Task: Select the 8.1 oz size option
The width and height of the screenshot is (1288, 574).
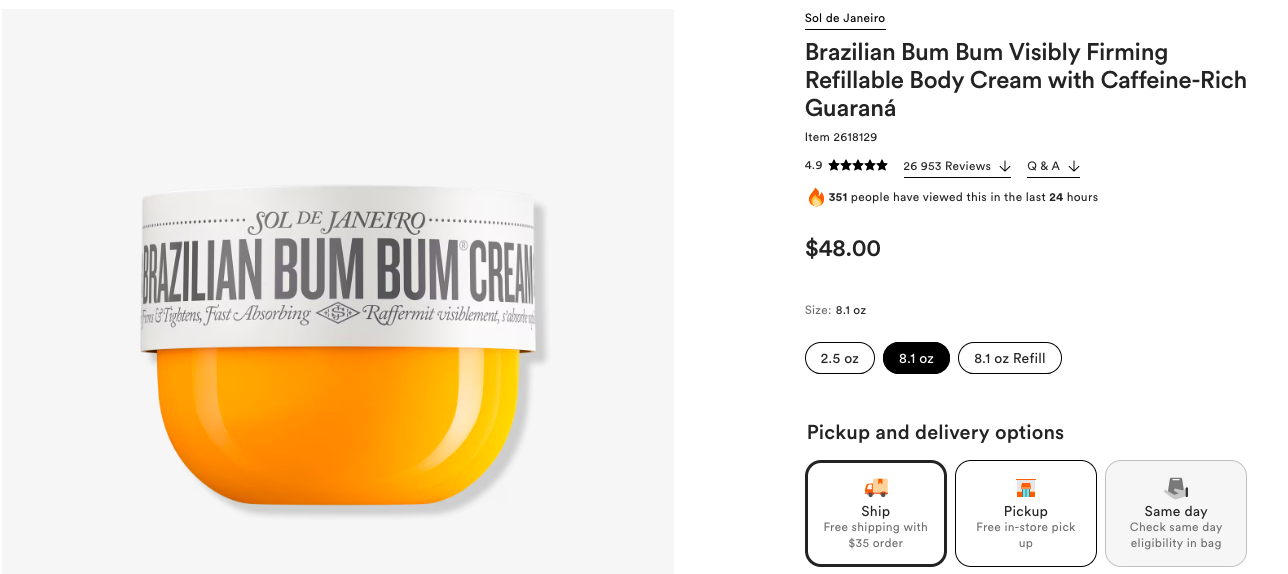Action: 916,358
